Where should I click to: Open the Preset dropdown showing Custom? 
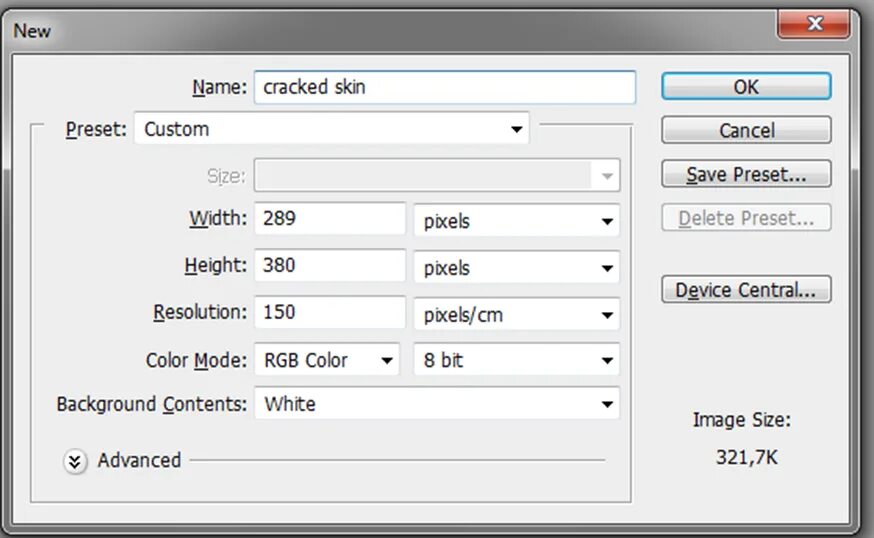click(x=332, y=129)
